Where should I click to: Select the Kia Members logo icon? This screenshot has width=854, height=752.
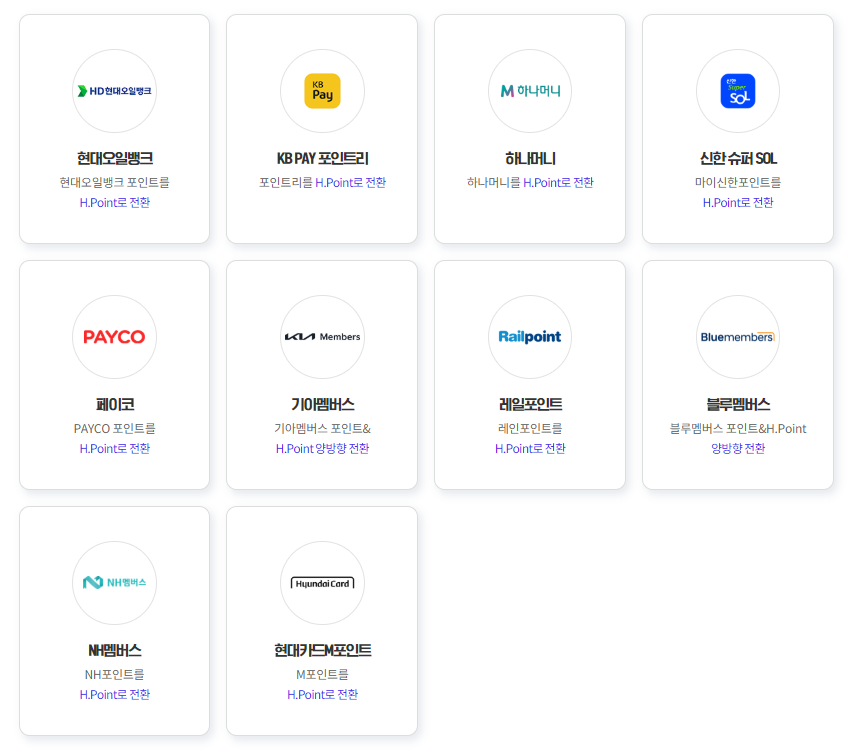coord(322,337)
